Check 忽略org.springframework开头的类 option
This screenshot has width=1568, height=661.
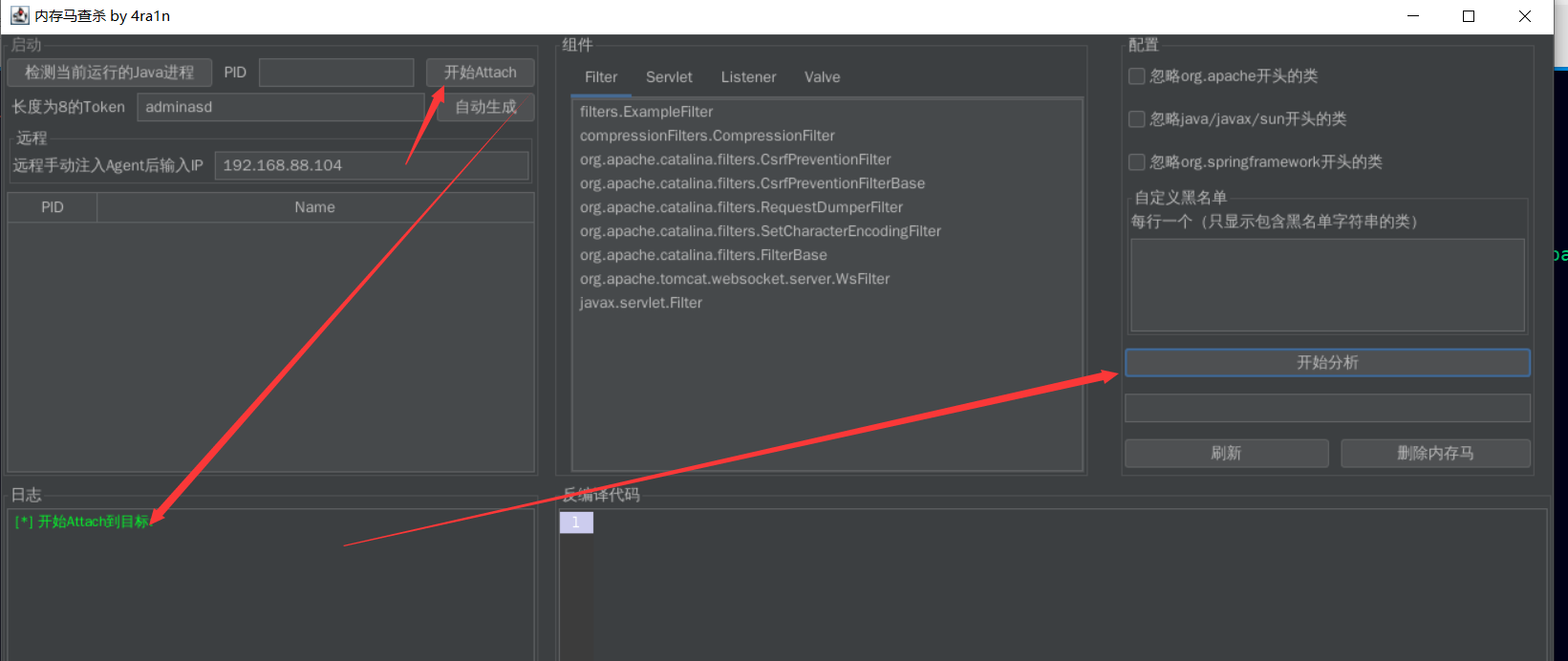point(1137,162)
